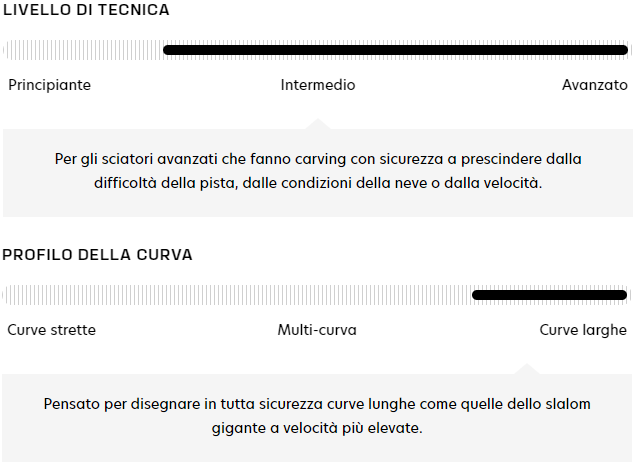Select the Avanzato level label
Viewport: 637px width, 468px height.
tap(594, 85)
